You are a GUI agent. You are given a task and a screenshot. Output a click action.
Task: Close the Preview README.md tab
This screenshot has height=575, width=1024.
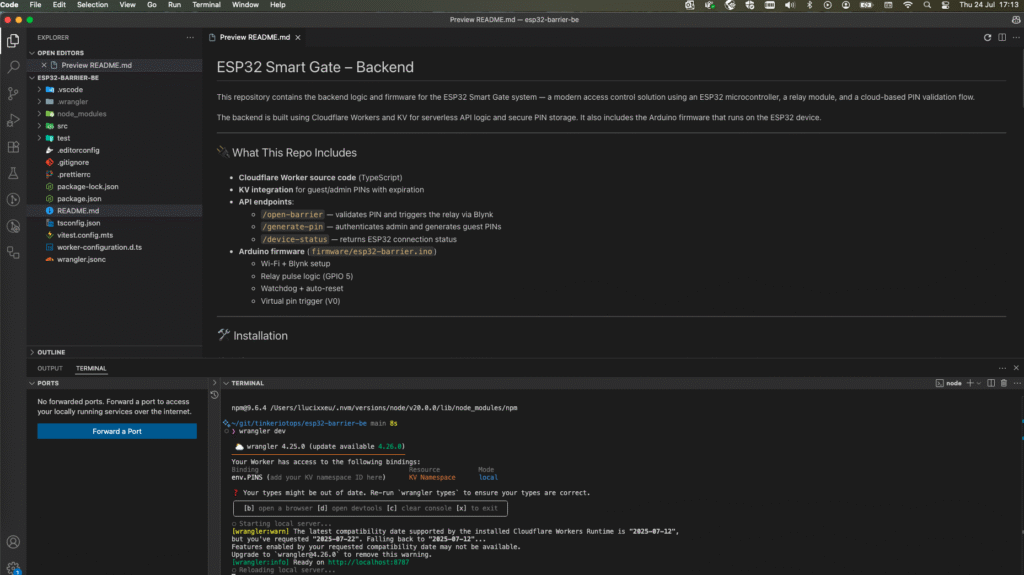298,37
